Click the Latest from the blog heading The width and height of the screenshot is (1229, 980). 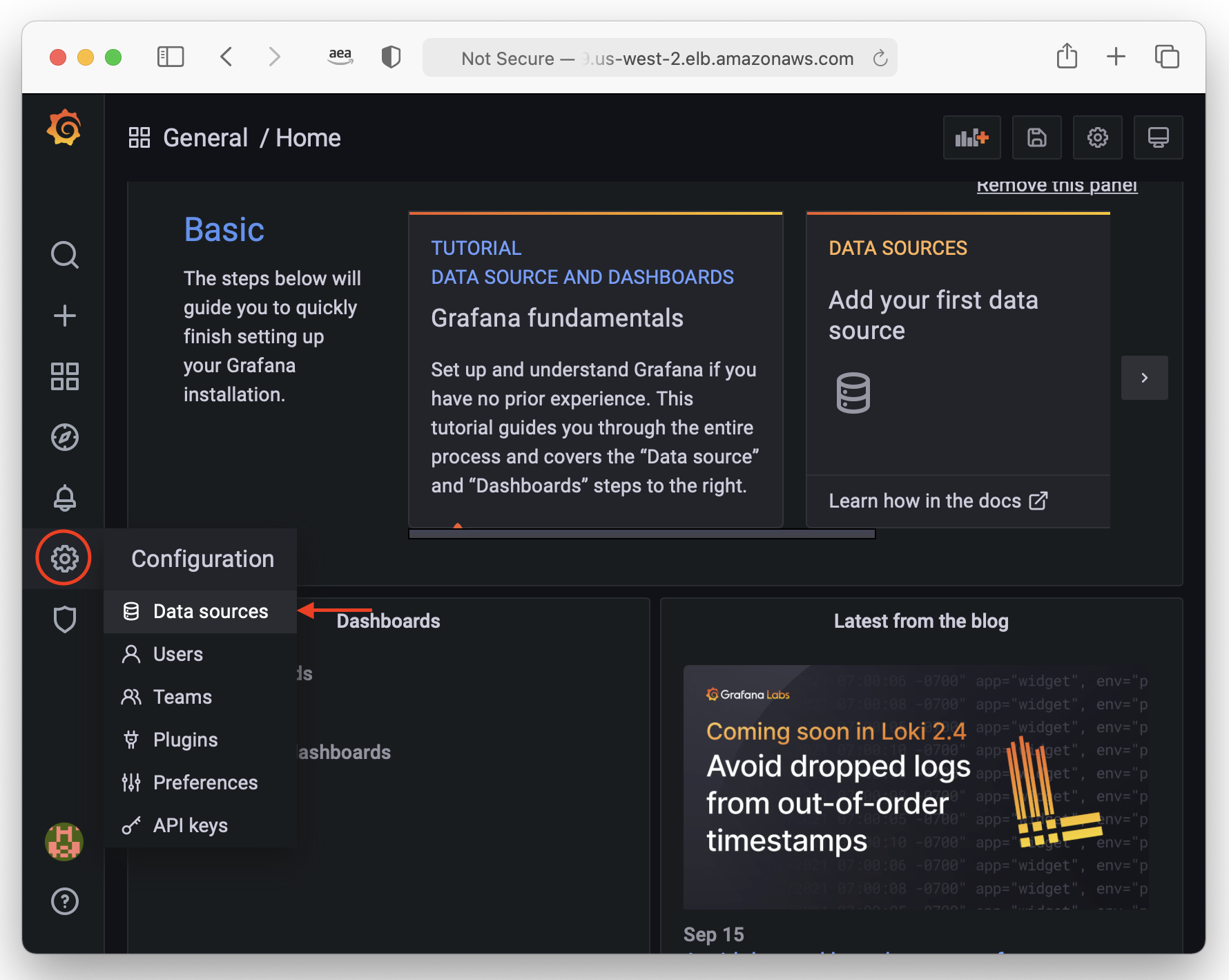(x=921, y=621)
